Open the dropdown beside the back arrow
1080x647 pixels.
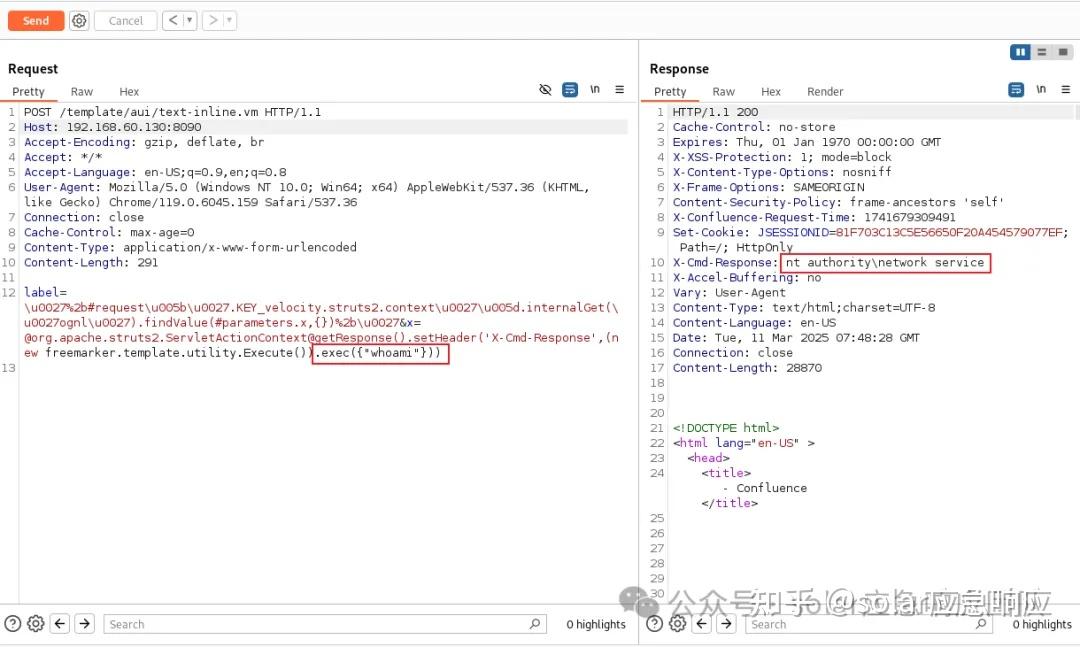tap(187, 20)
